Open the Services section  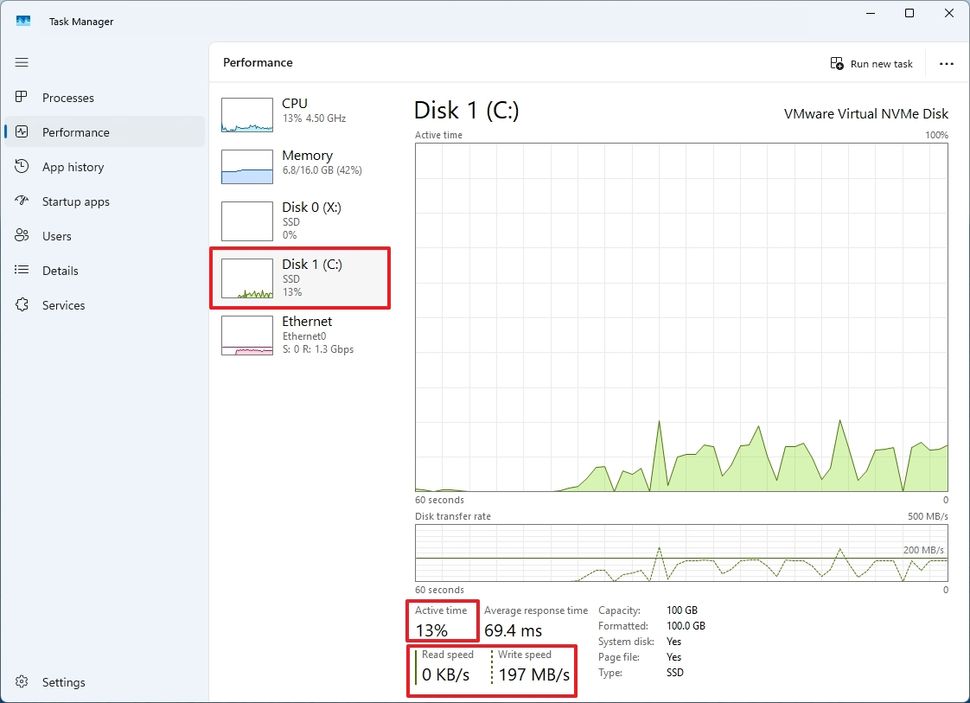click(66, 305)
